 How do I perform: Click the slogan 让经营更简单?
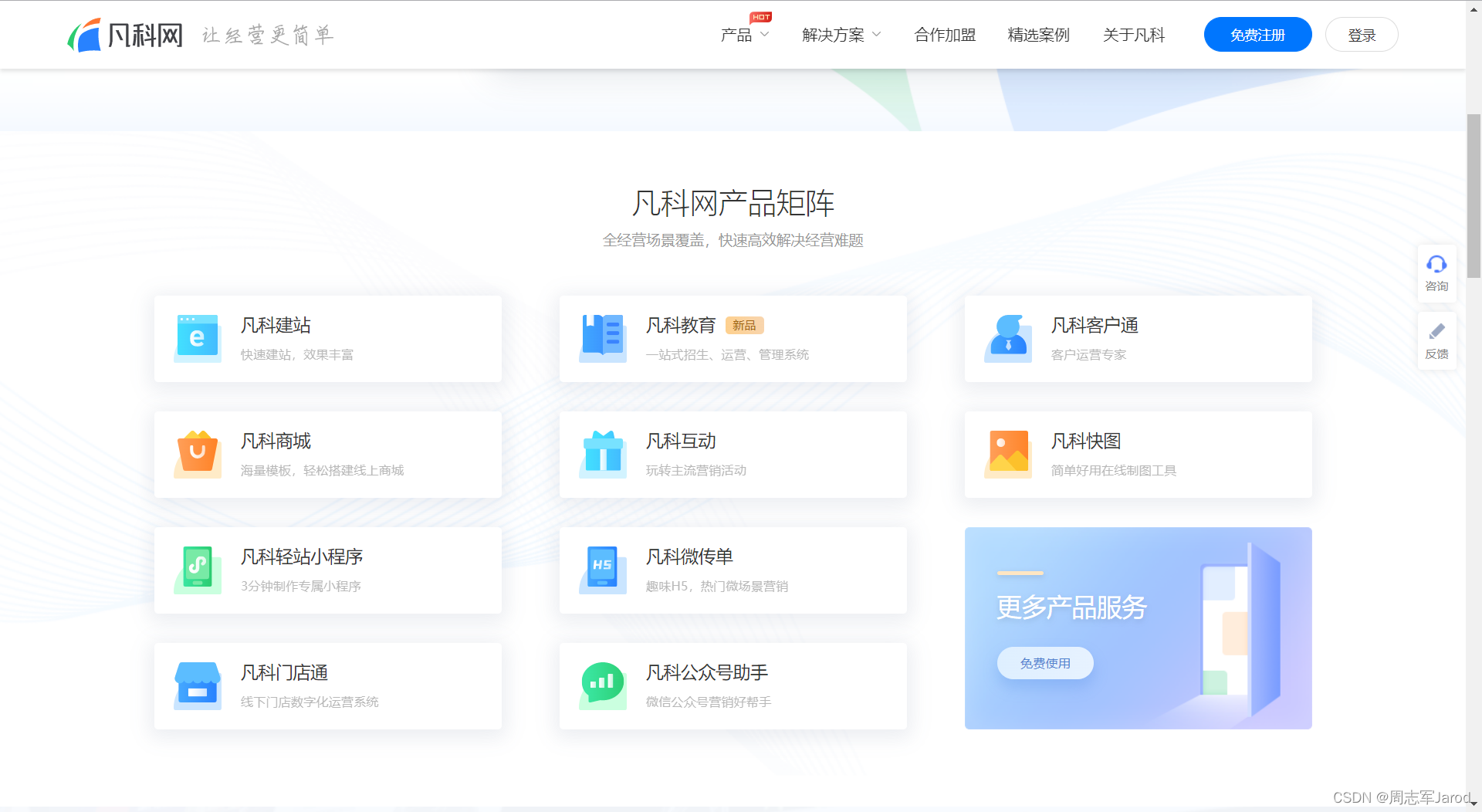coord(268,35)
